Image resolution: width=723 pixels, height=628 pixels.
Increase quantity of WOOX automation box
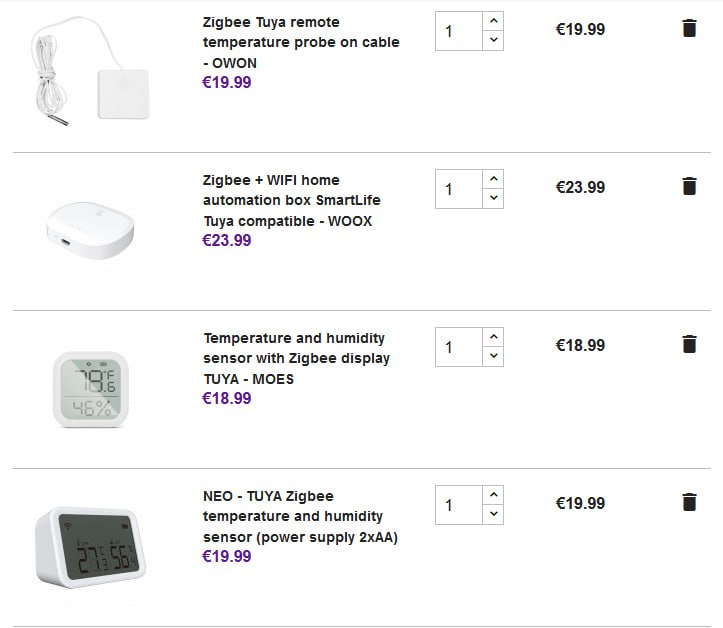pos(493,179)
